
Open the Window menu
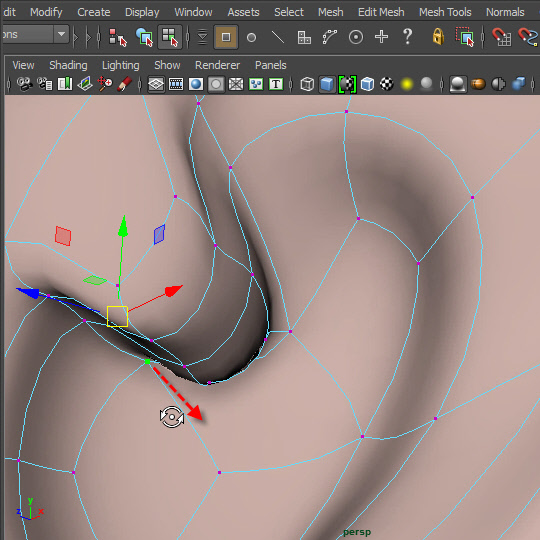(x=193, y=12)
